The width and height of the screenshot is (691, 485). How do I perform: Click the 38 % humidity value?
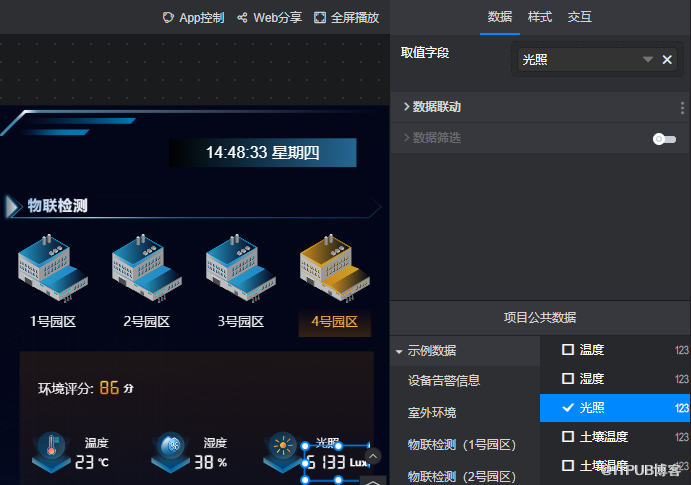click(211, 462)
